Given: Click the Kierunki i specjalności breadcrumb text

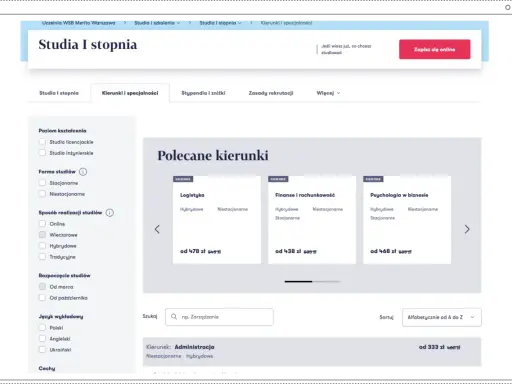Looking at the screenshot, I should coord(286,23).
